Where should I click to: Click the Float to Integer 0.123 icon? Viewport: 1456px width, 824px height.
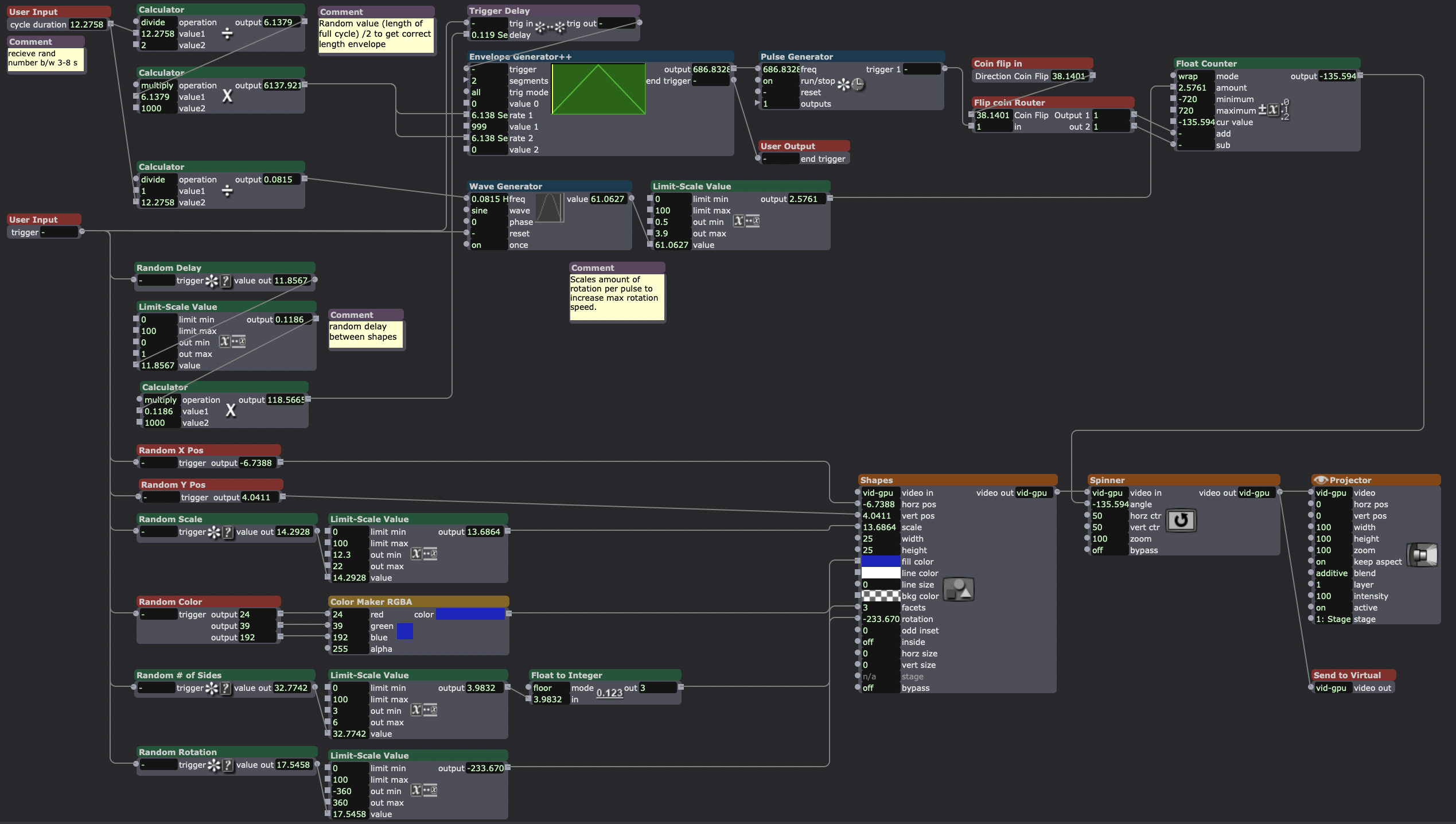click(609, 693)
